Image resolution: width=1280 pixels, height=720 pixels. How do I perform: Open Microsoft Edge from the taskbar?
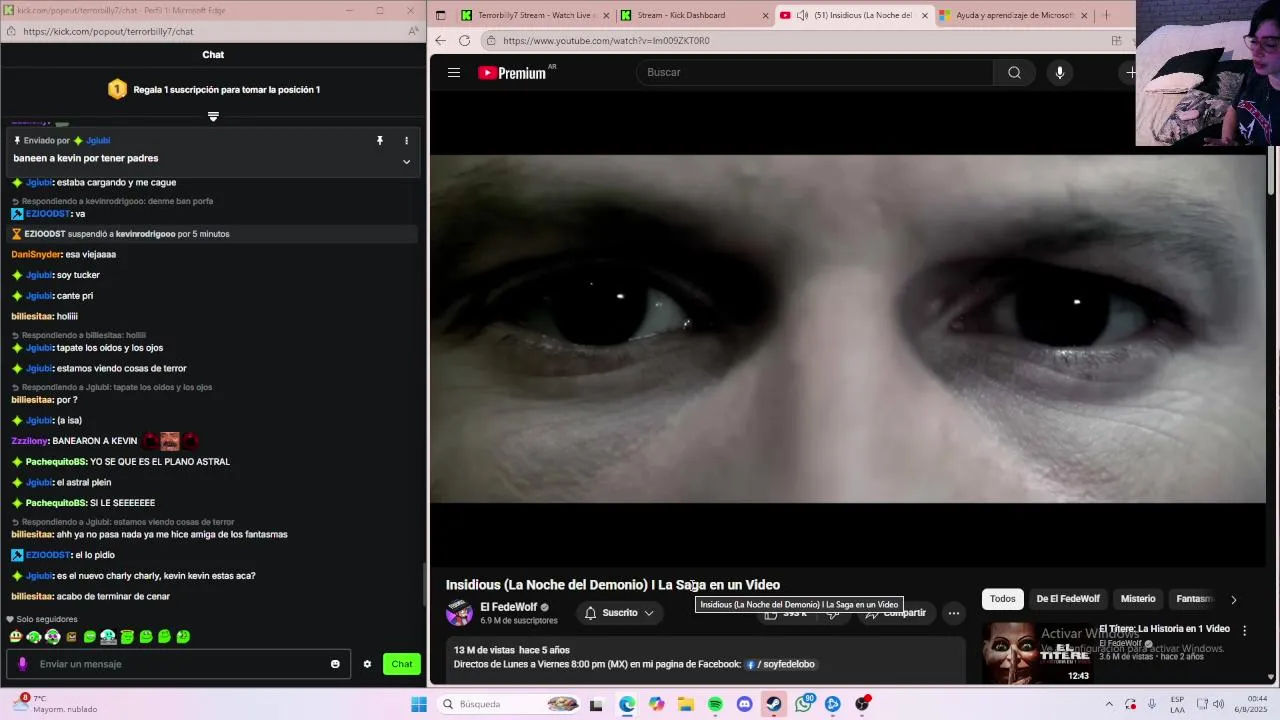pyautogui.click(x=627, y=704)
